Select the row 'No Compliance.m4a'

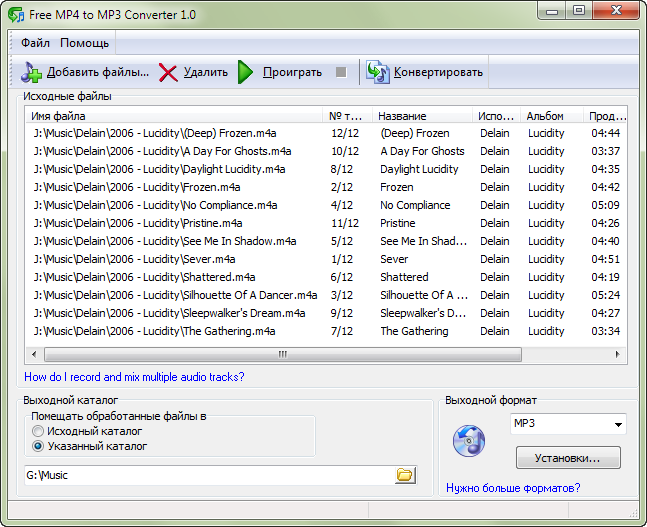coord(326,205)
